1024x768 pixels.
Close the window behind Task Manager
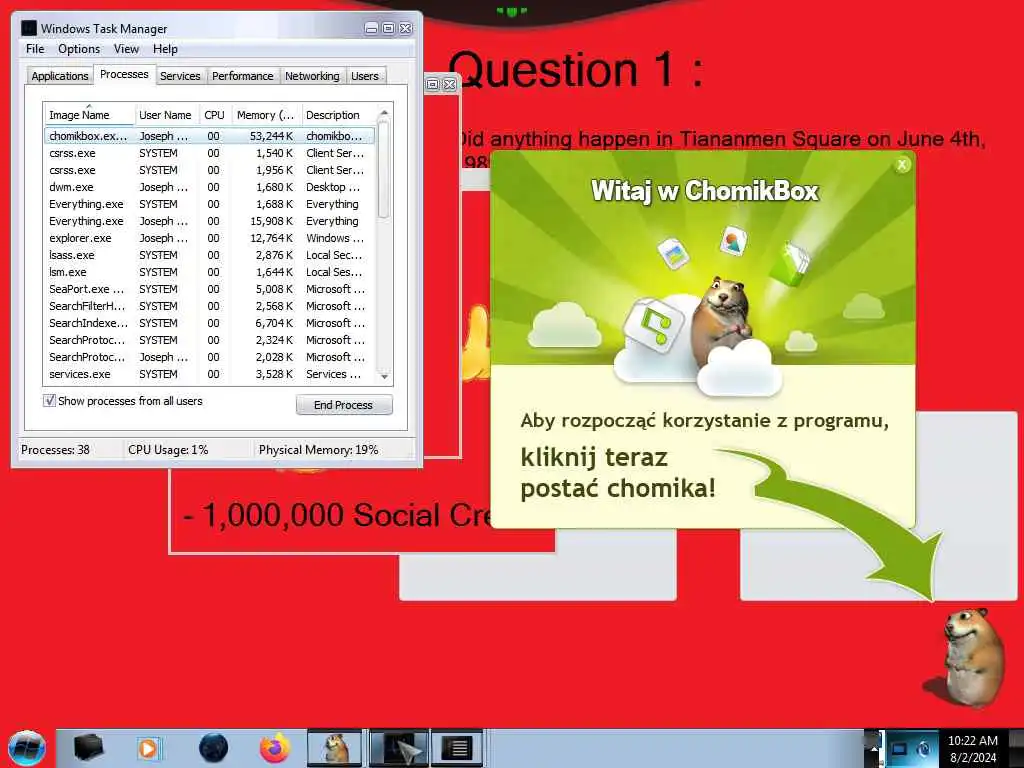pyautogui.click(x=449, y=84)
